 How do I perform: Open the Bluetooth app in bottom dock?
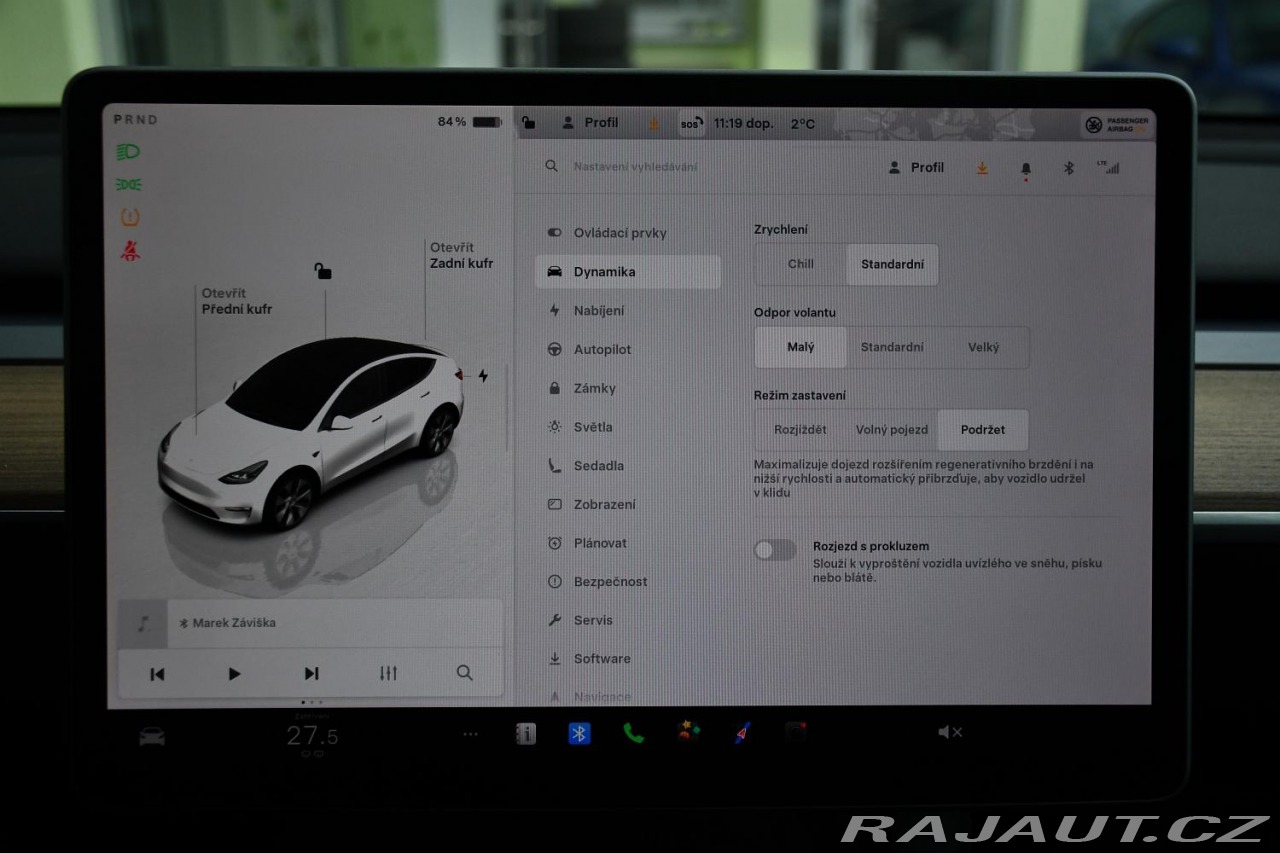[x=579, y=733]
